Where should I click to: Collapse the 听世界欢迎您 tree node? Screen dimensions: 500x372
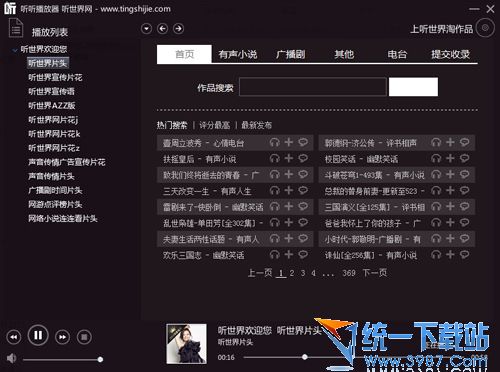(15, 50)
